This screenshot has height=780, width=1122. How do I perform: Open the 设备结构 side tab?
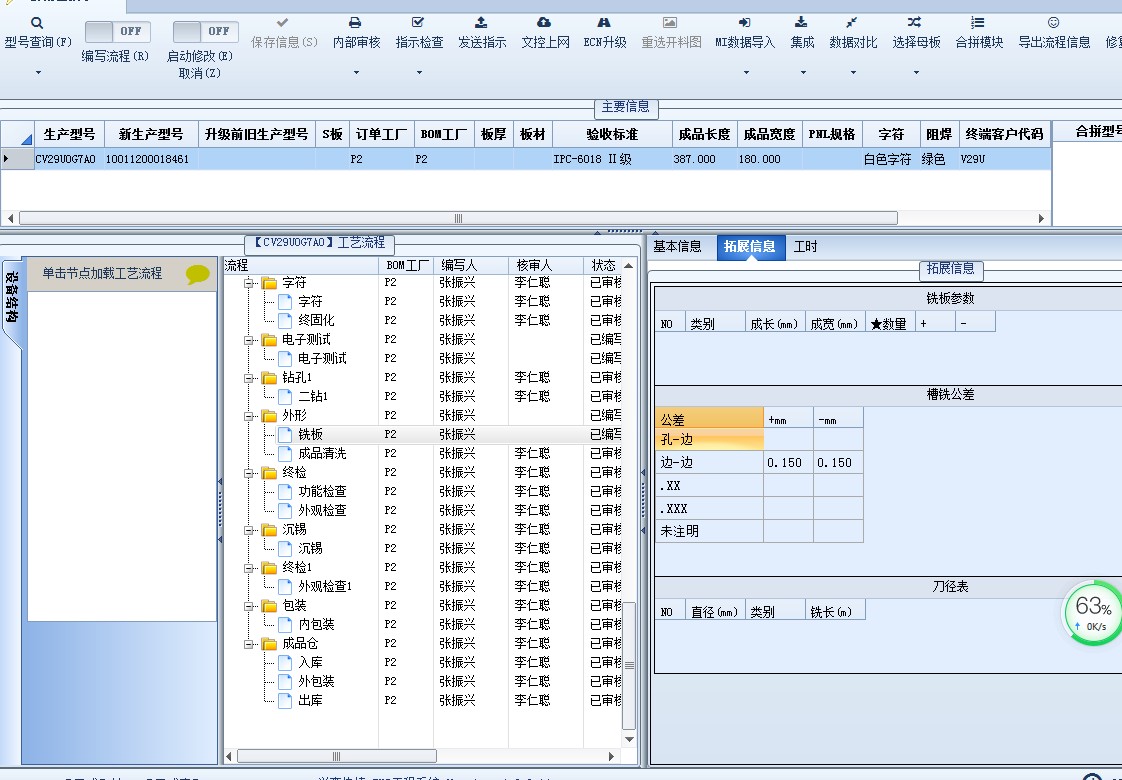coord(12,297)
